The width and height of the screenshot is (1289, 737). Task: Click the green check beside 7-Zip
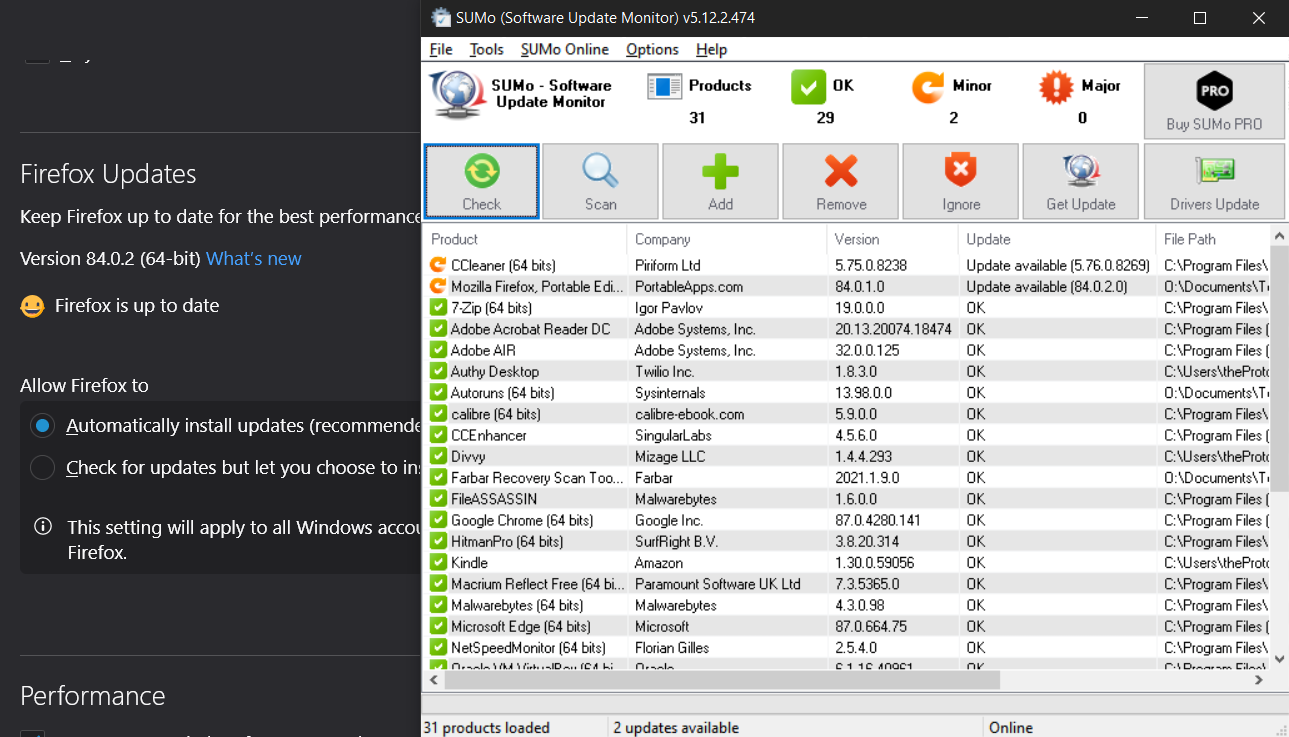pos(438,307)
